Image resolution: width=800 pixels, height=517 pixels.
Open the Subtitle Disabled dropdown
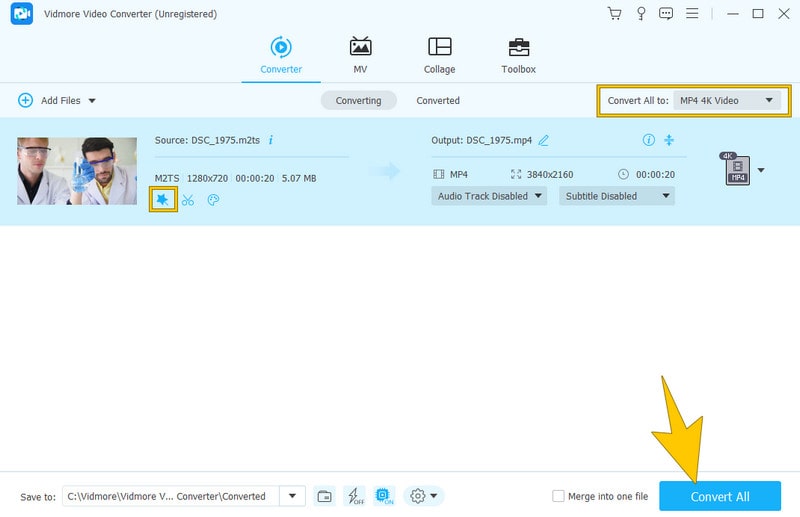[616, 196]
